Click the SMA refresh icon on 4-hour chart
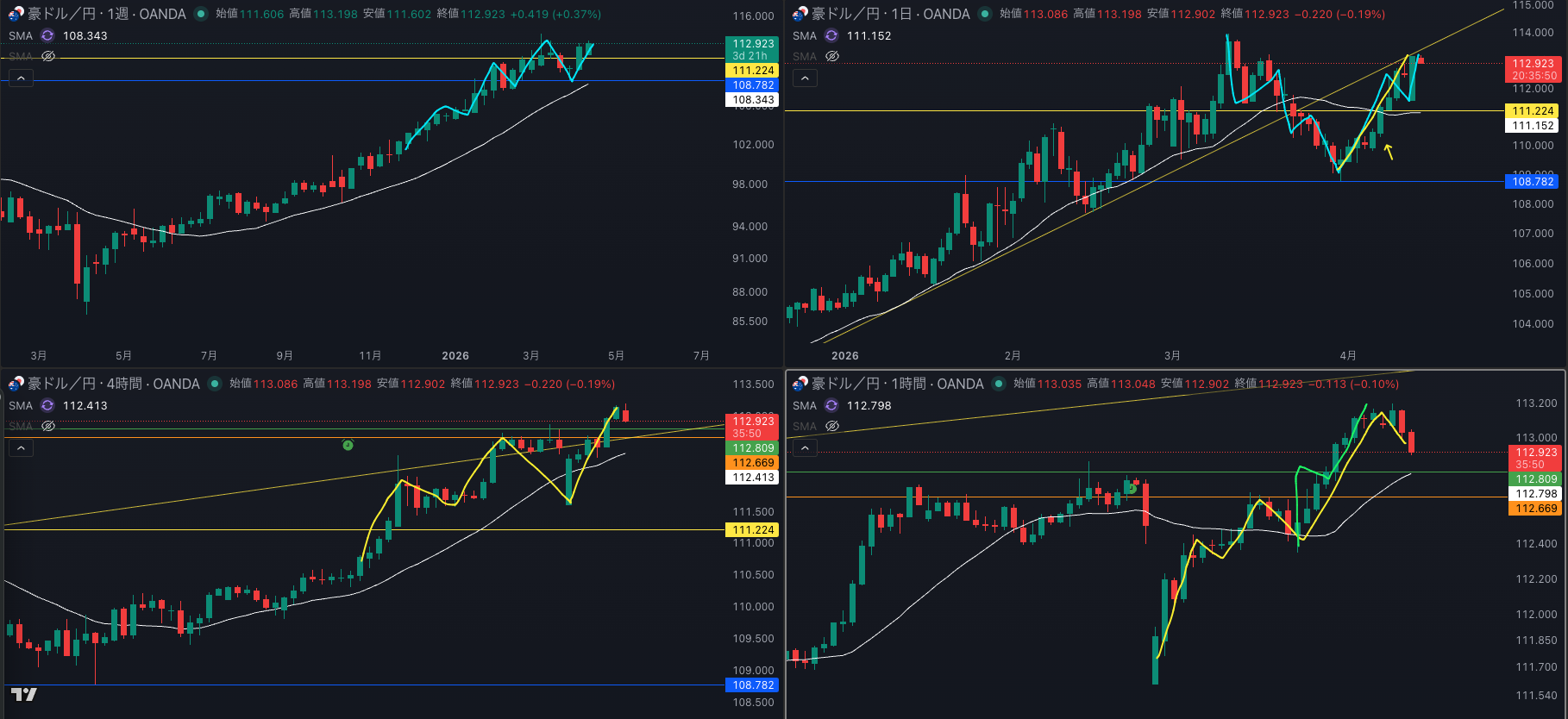 point(47,405)
